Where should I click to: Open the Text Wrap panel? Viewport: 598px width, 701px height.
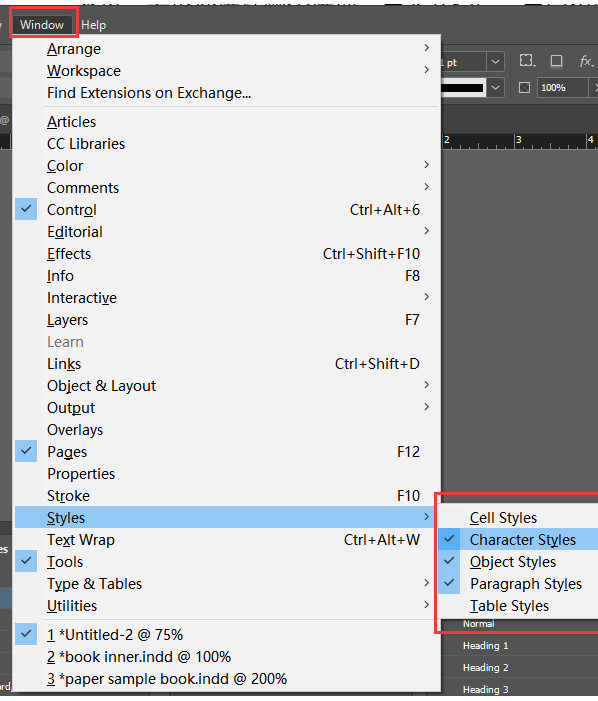227,540
